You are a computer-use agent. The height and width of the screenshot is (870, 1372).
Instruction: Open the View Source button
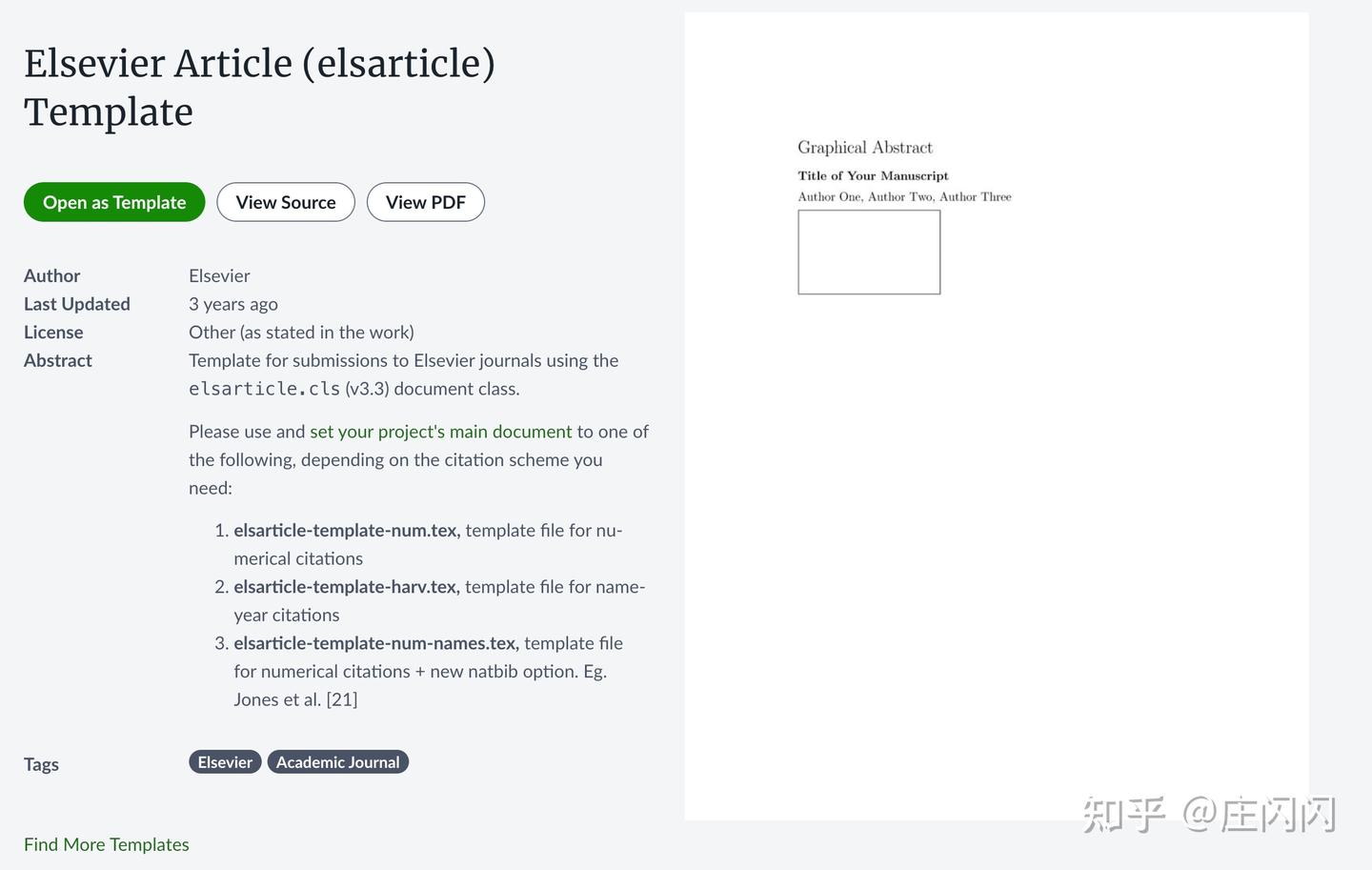(286, 202)
